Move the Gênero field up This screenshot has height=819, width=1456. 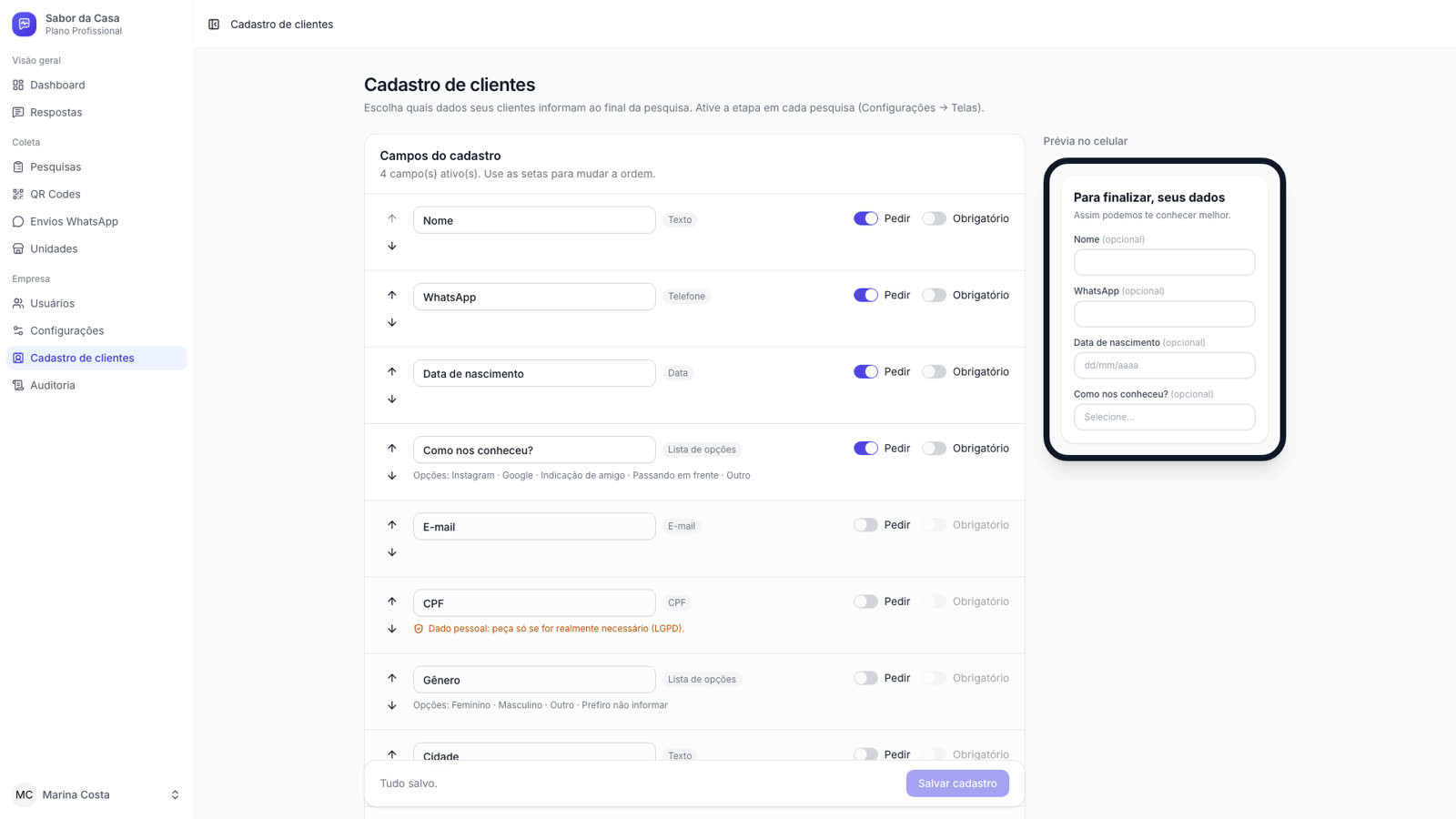click(392, 677)
